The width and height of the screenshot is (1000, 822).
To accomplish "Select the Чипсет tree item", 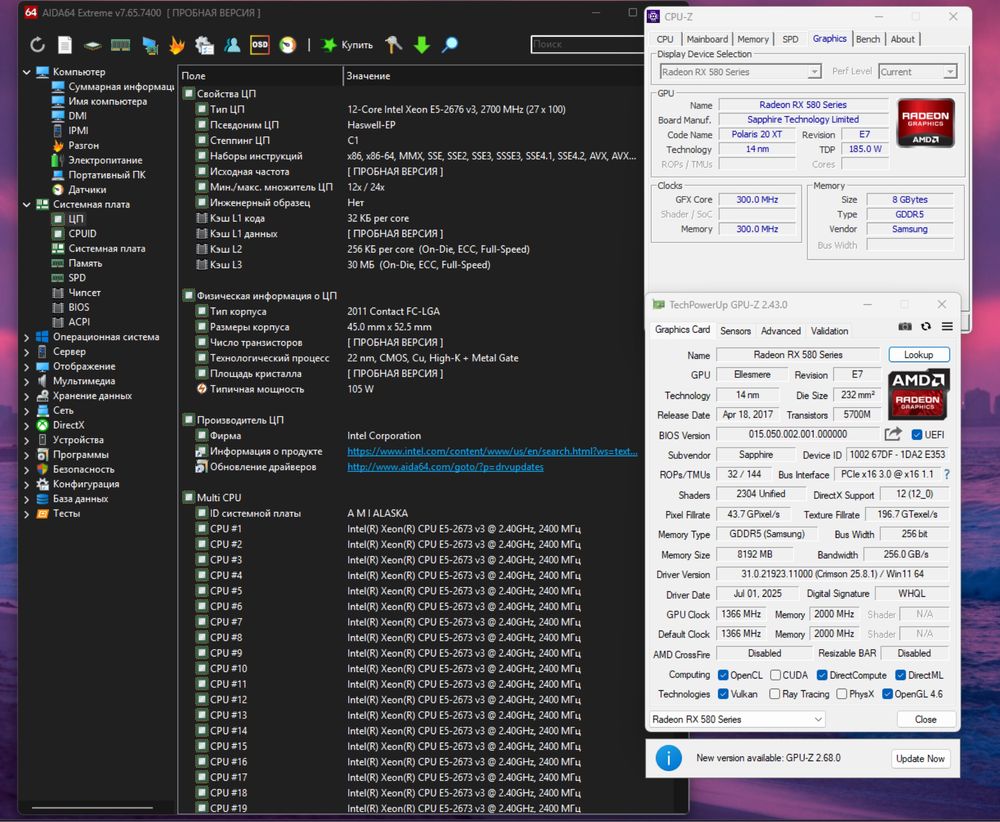I will click(84, 292).
